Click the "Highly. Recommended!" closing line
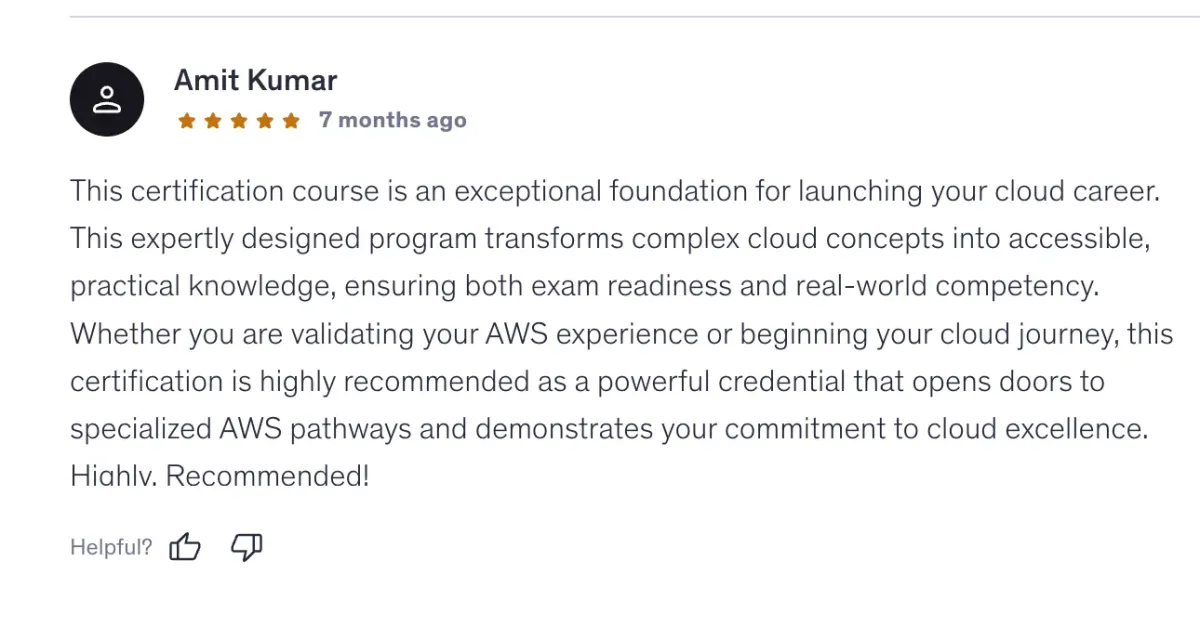 pyautogui.click(x=220, y=475)
